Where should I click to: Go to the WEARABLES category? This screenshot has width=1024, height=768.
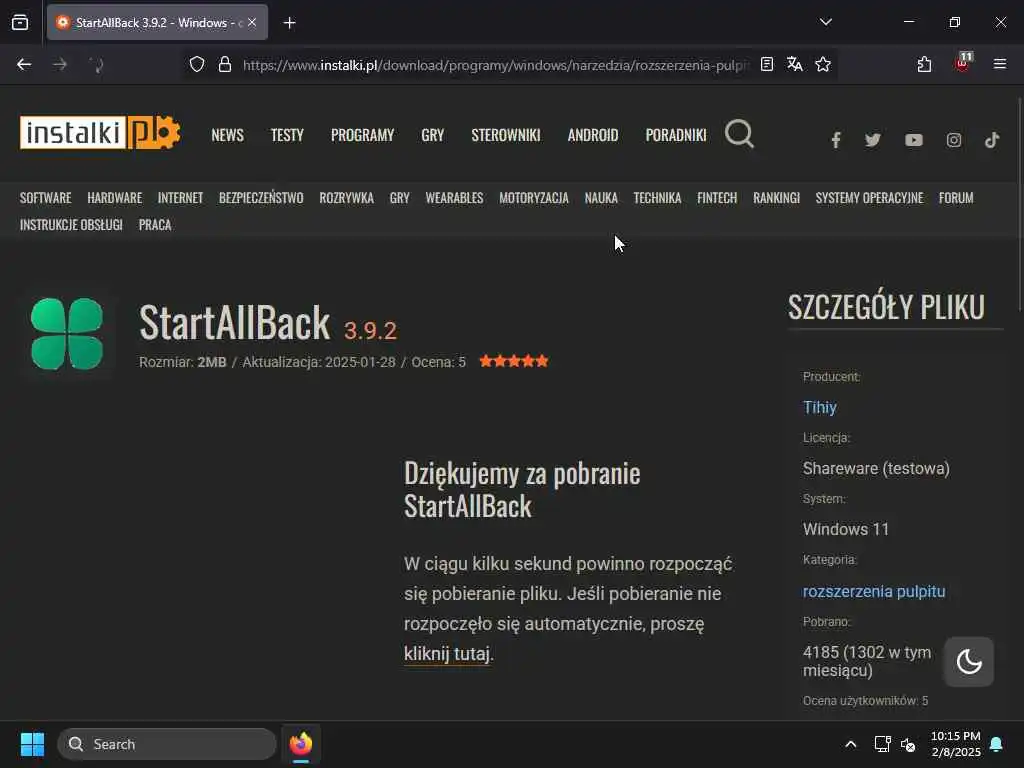tap(454, 197)
